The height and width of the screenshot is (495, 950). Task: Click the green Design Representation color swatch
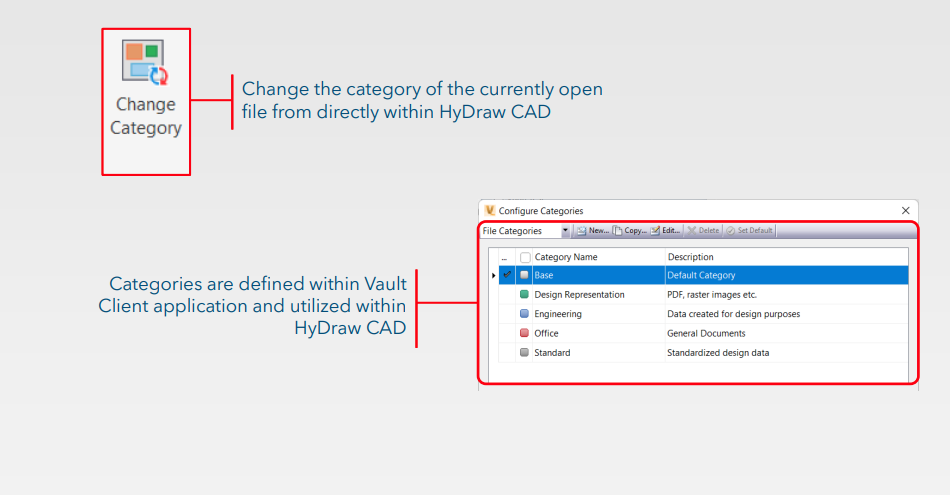(x=525, y=294)
